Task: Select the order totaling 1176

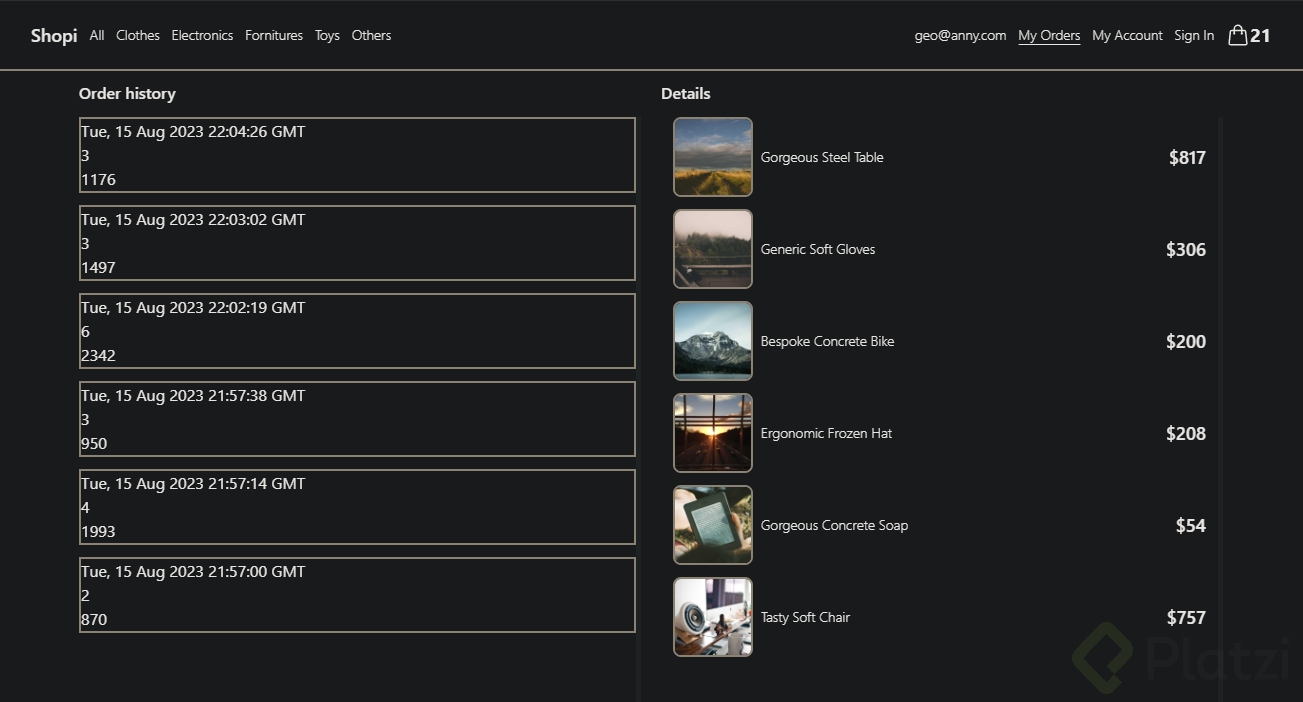Action: click(x=357, y=155)
